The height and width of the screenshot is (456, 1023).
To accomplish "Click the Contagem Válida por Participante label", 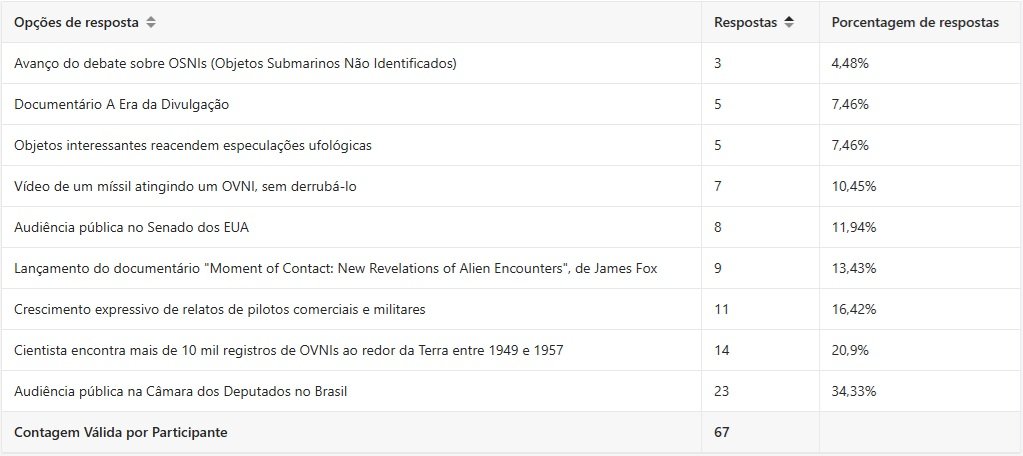I will pos(121,432).
